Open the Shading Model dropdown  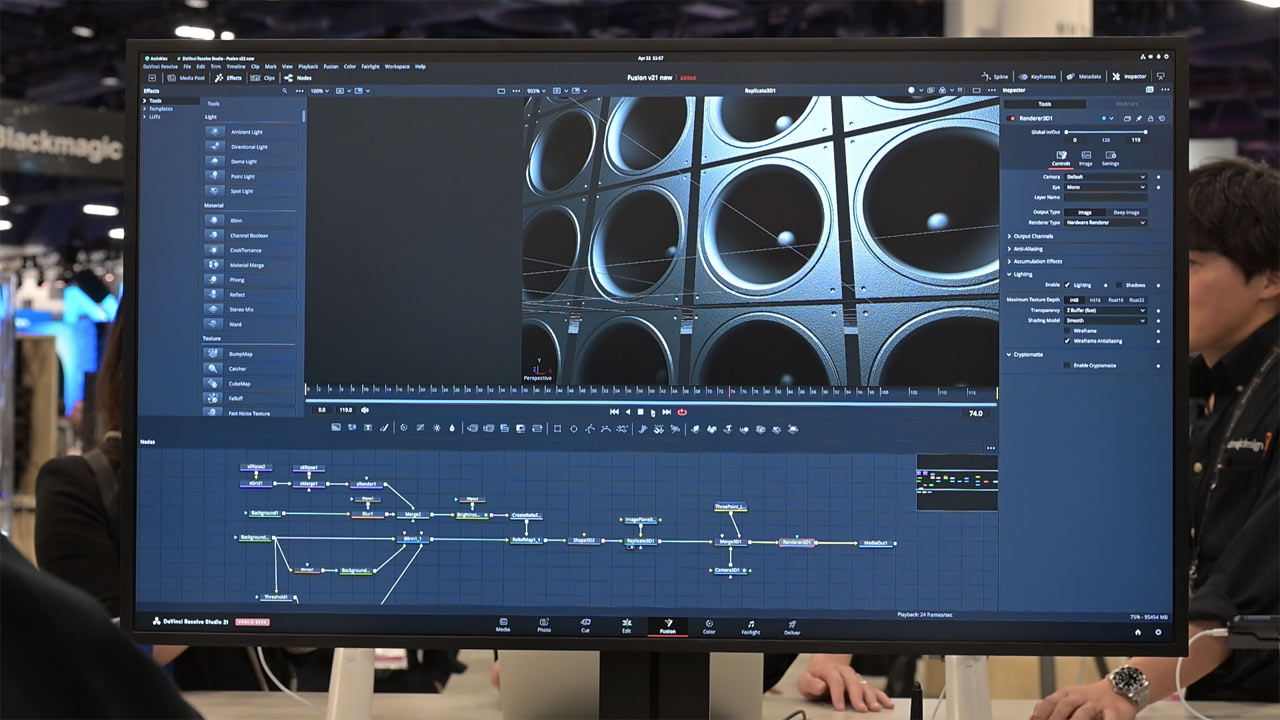click(x=1105, y=320)
